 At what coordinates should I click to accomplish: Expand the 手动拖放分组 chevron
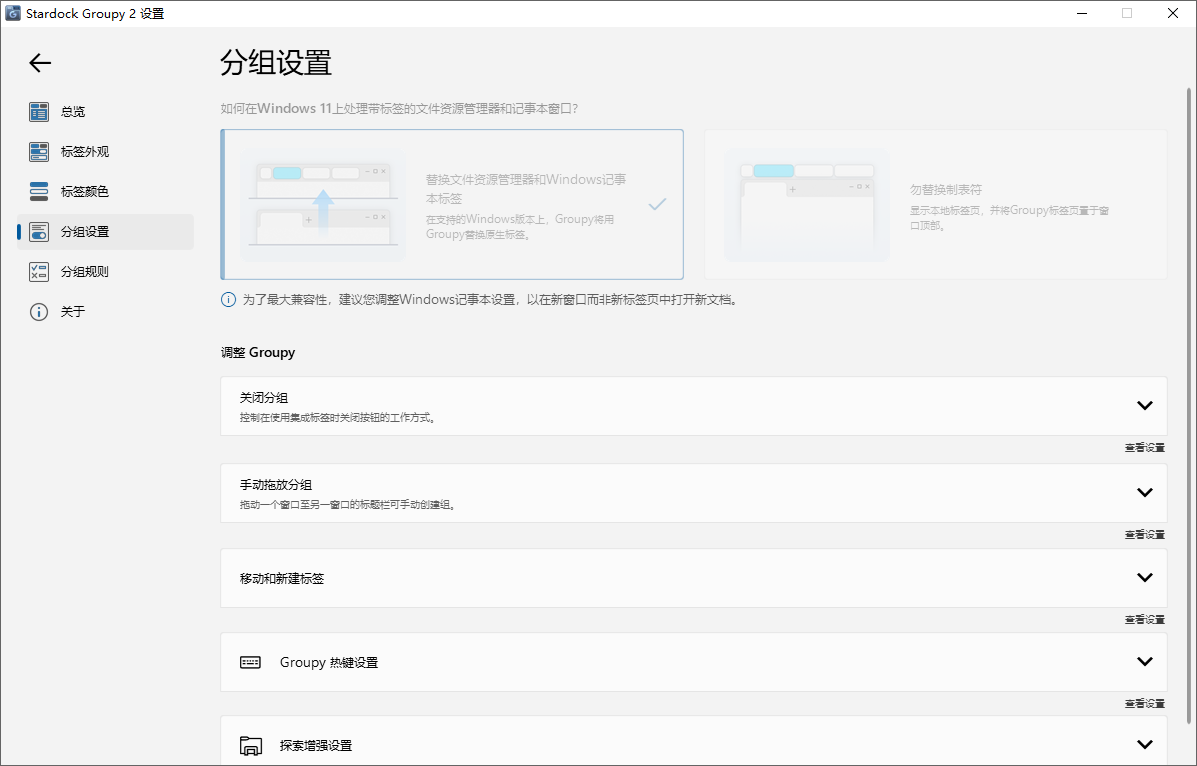click(1144, 493)
